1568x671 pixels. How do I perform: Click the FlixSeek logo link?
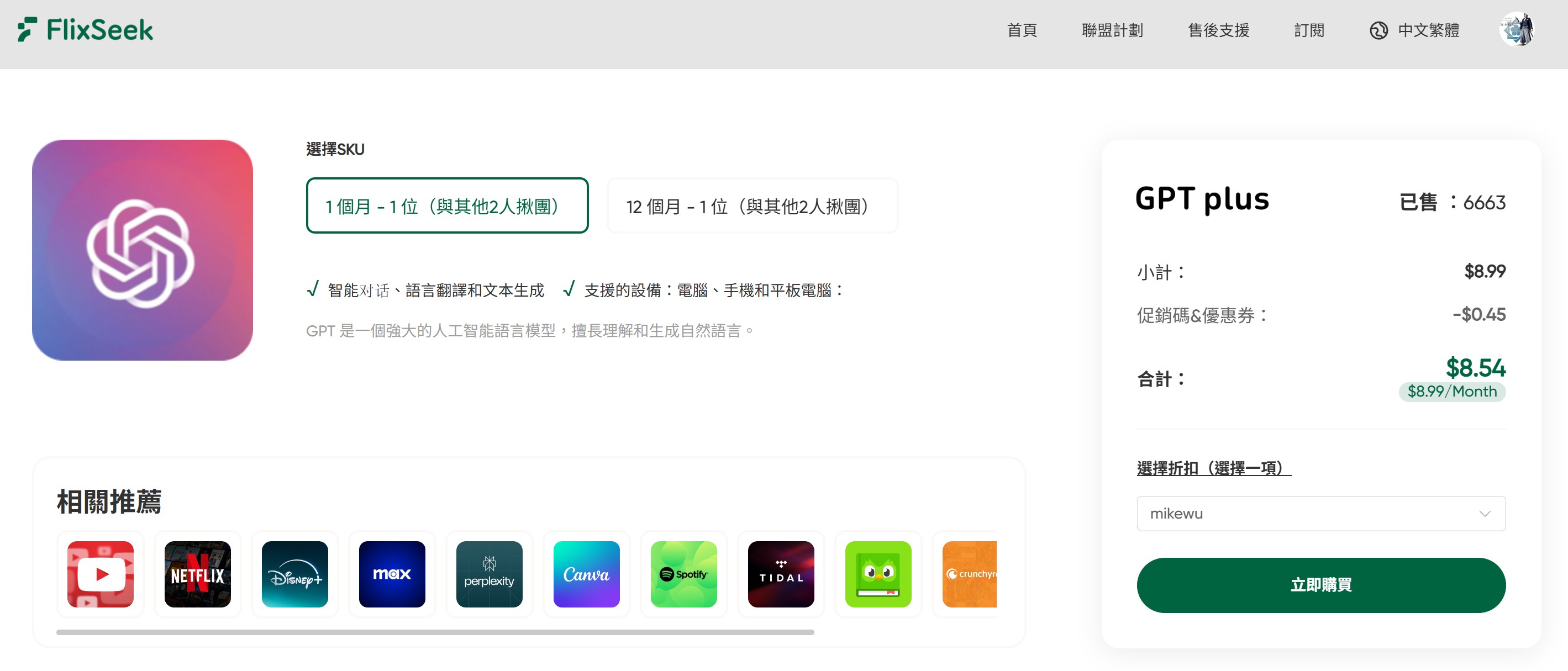(86, 30)
